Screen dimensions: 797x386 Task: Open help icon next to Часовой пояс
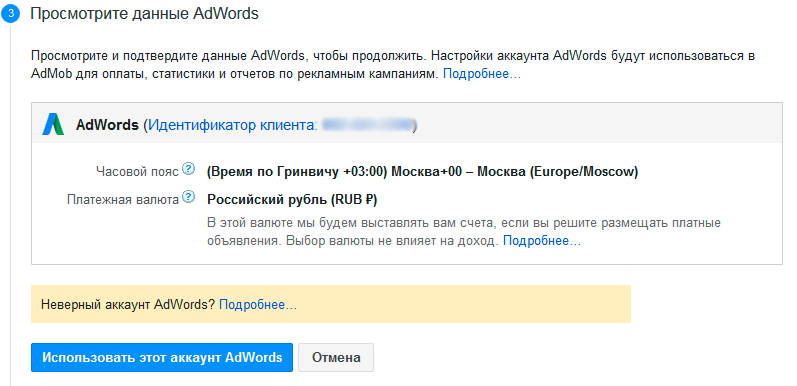click(x=189, y=168)
